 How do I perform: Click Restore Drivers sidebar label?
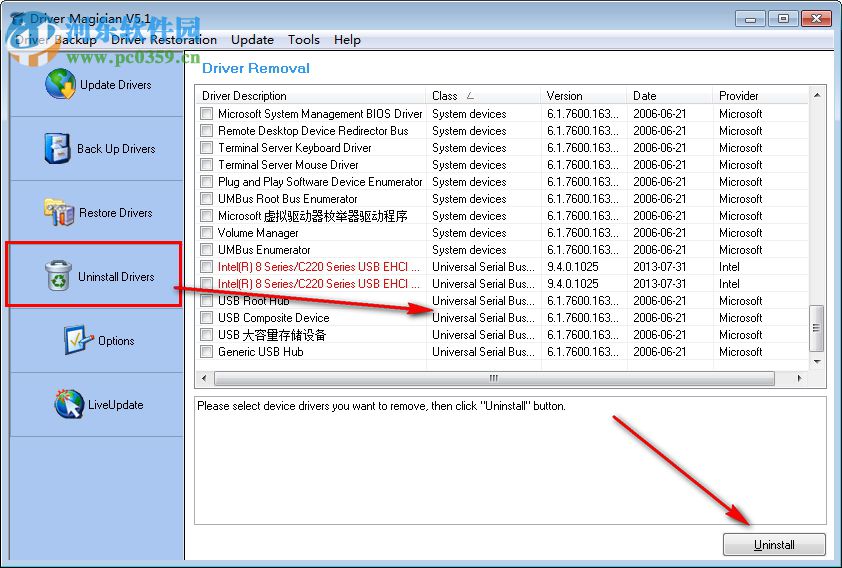tap(115, 213)
